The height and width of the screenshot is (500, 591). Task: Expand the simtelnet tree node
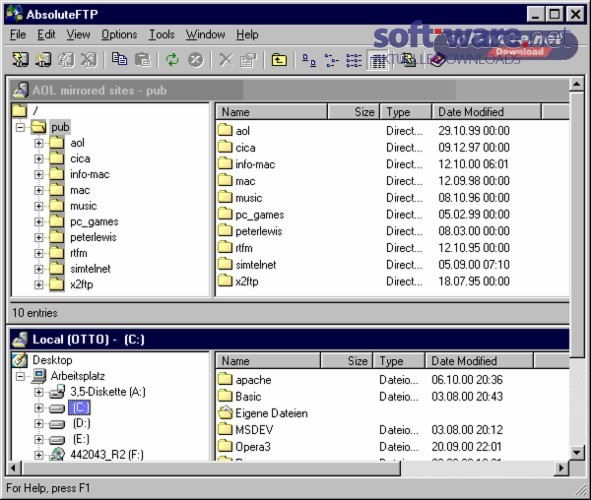point(38,269)
